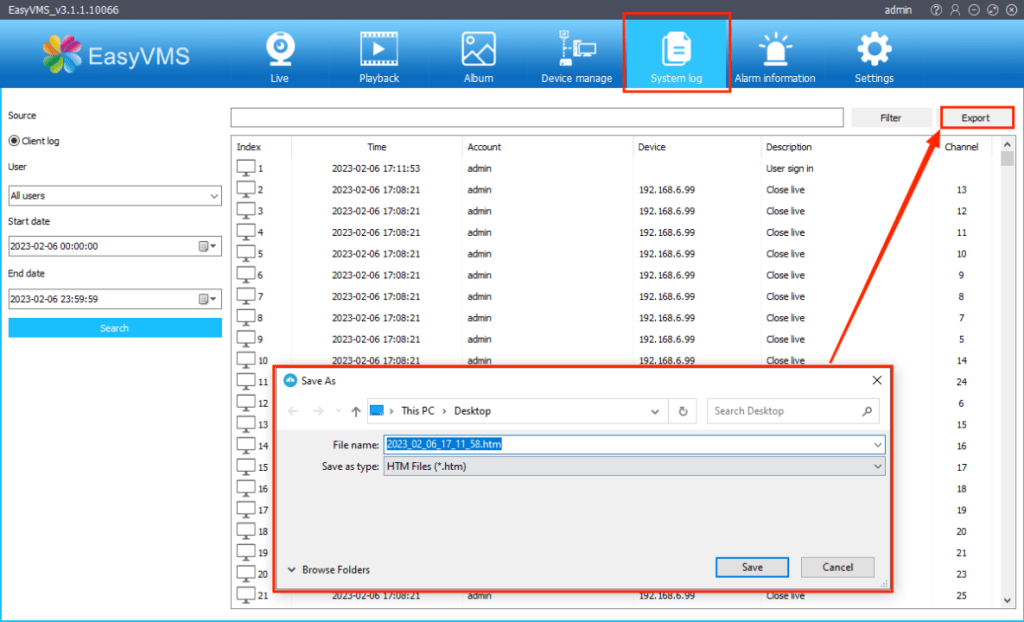Screen dimensions: 1024x622
Task: Click the Export button
Action: pos(975,118)
